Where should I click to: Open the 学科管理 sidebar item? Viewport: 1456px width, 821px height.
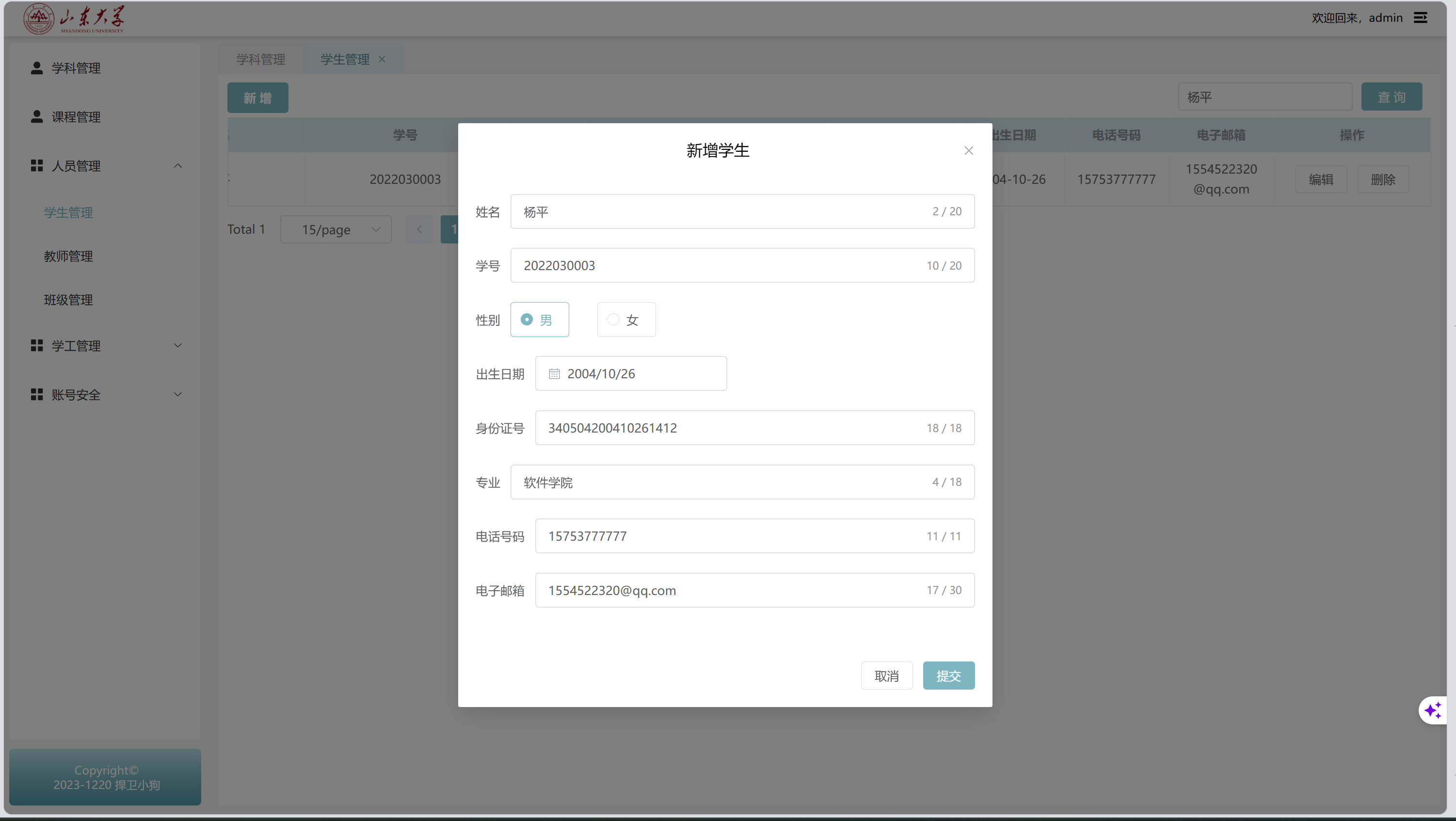click(105, 68)
